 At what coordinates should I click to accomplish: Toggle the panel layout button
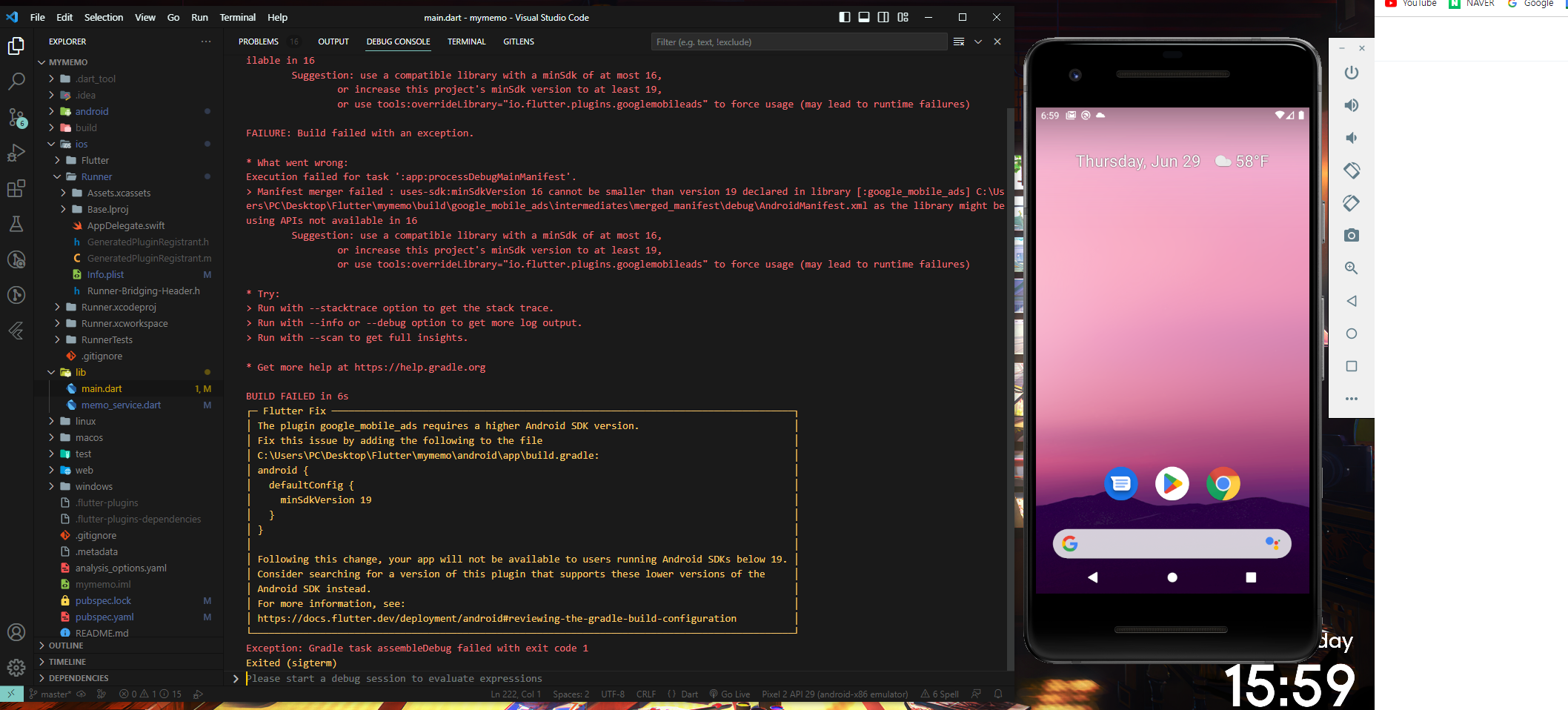(864, 17)
